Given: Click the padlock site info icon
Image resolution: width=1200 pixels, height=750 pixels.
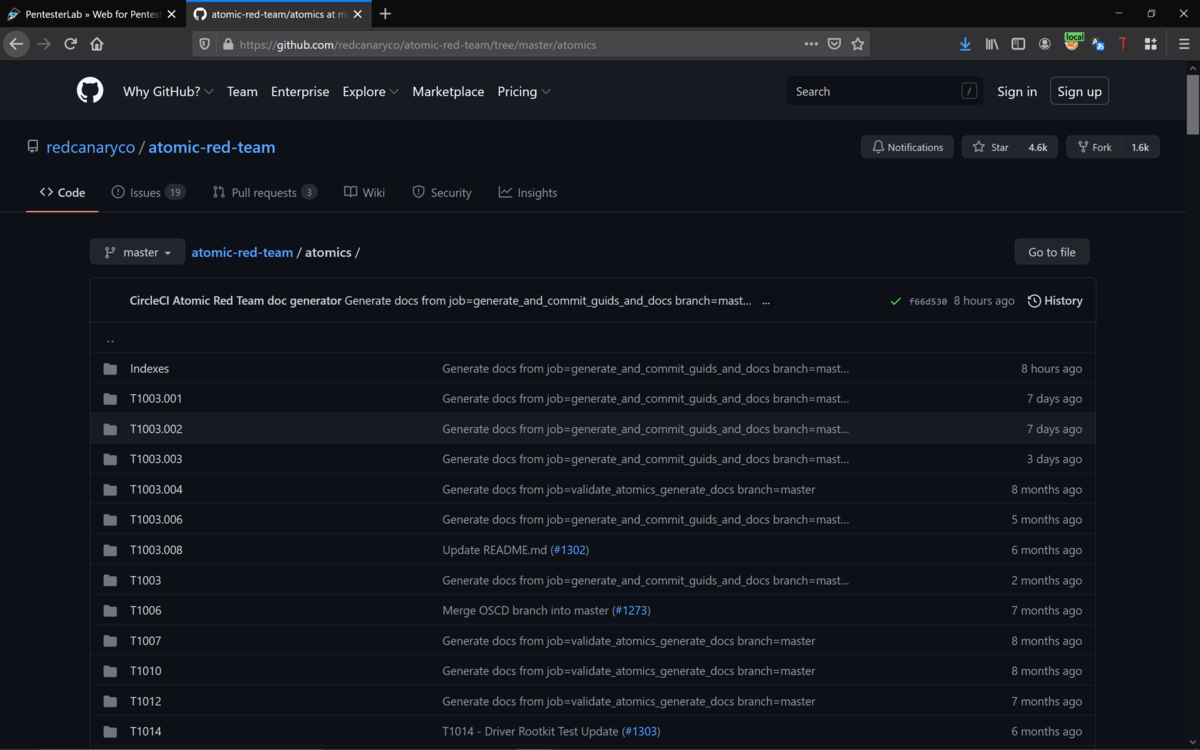Looking at the screenshot, I should tap(228, 44).
